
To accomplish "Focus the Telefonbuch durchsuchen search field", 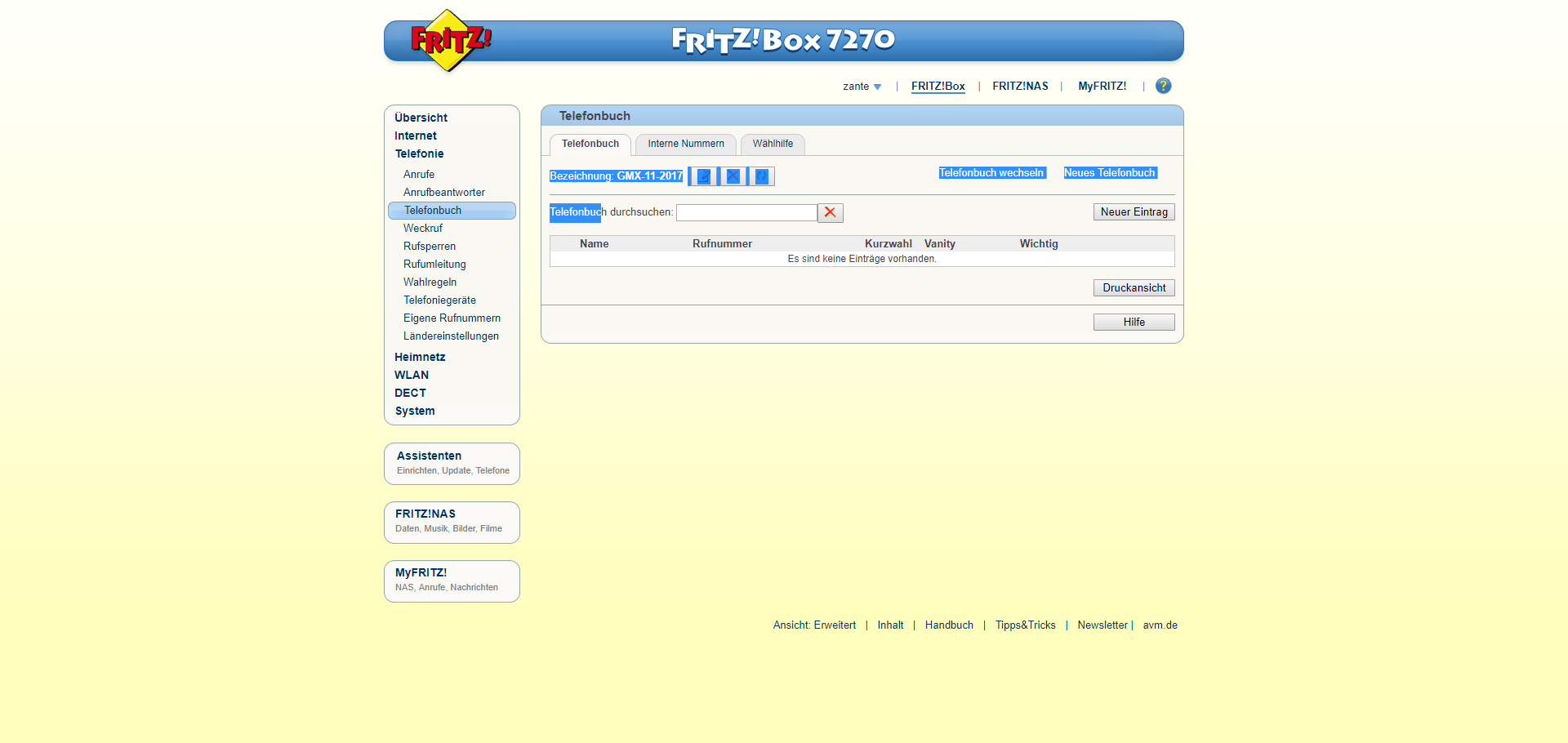I will pyautogui.click(x=746, y=212).
